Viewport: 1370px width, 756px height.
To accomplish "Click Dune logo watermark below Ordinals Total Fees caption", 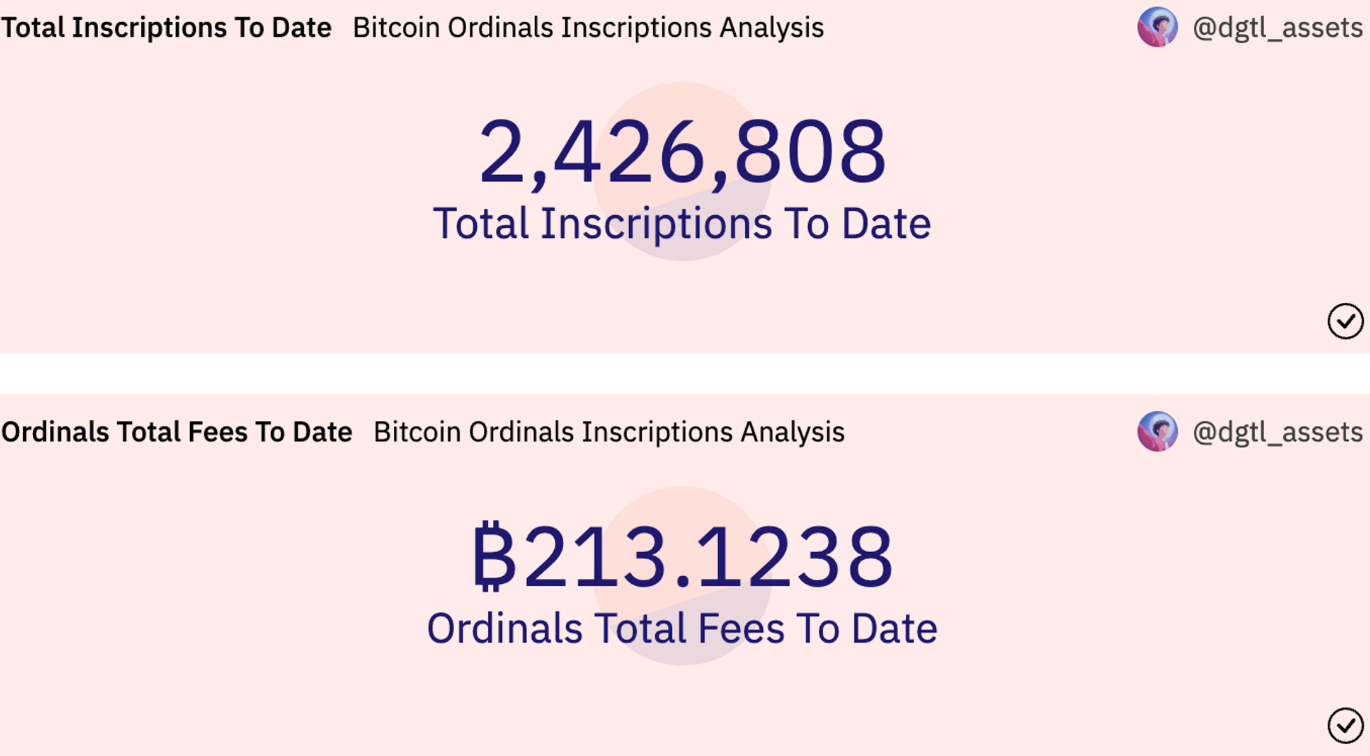I will click(x=682, y=656).
